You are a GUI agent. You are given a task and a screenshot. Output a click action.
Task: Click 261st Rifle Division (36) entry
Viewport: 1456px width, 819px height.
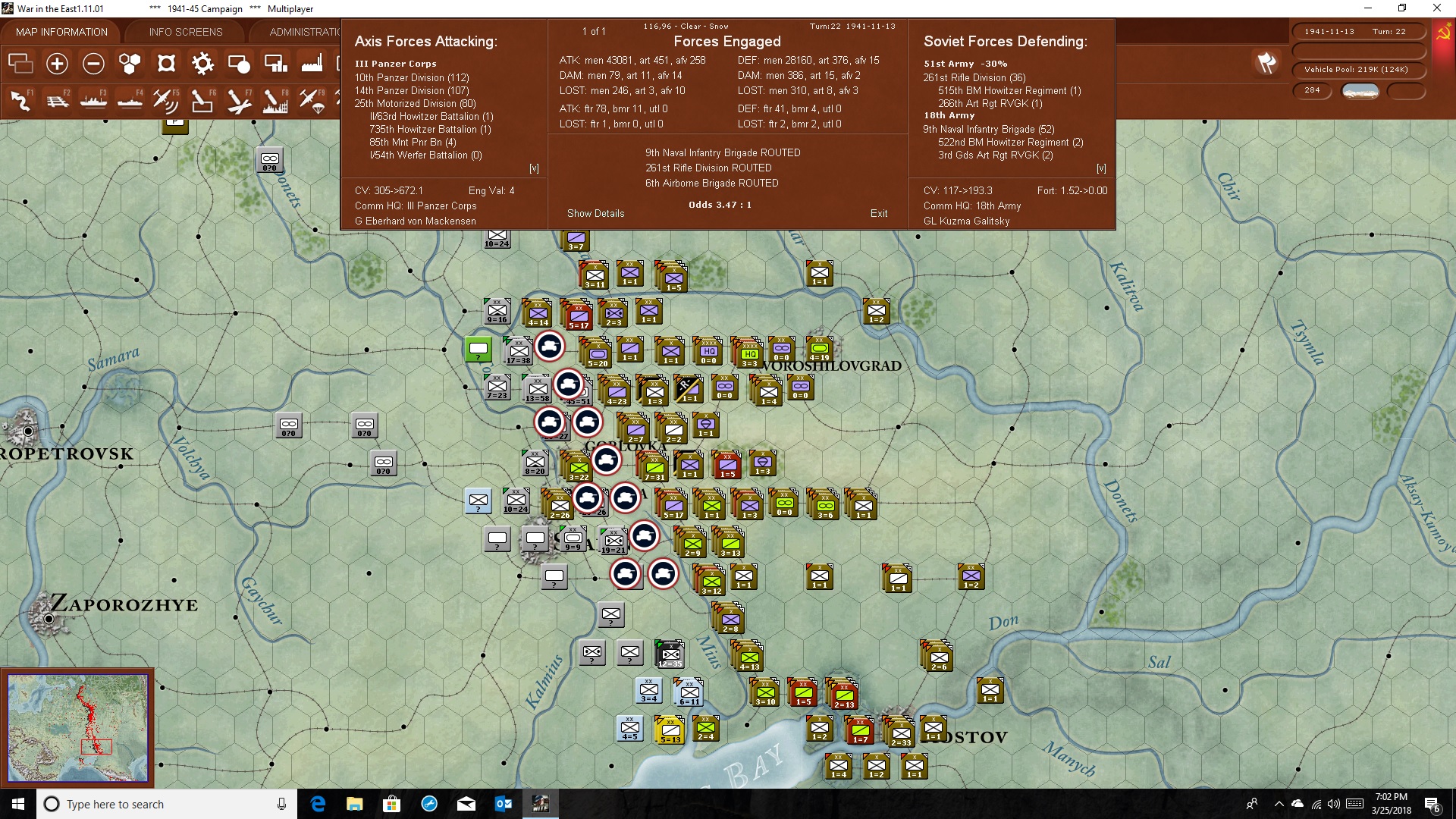[x=974, y=77]
